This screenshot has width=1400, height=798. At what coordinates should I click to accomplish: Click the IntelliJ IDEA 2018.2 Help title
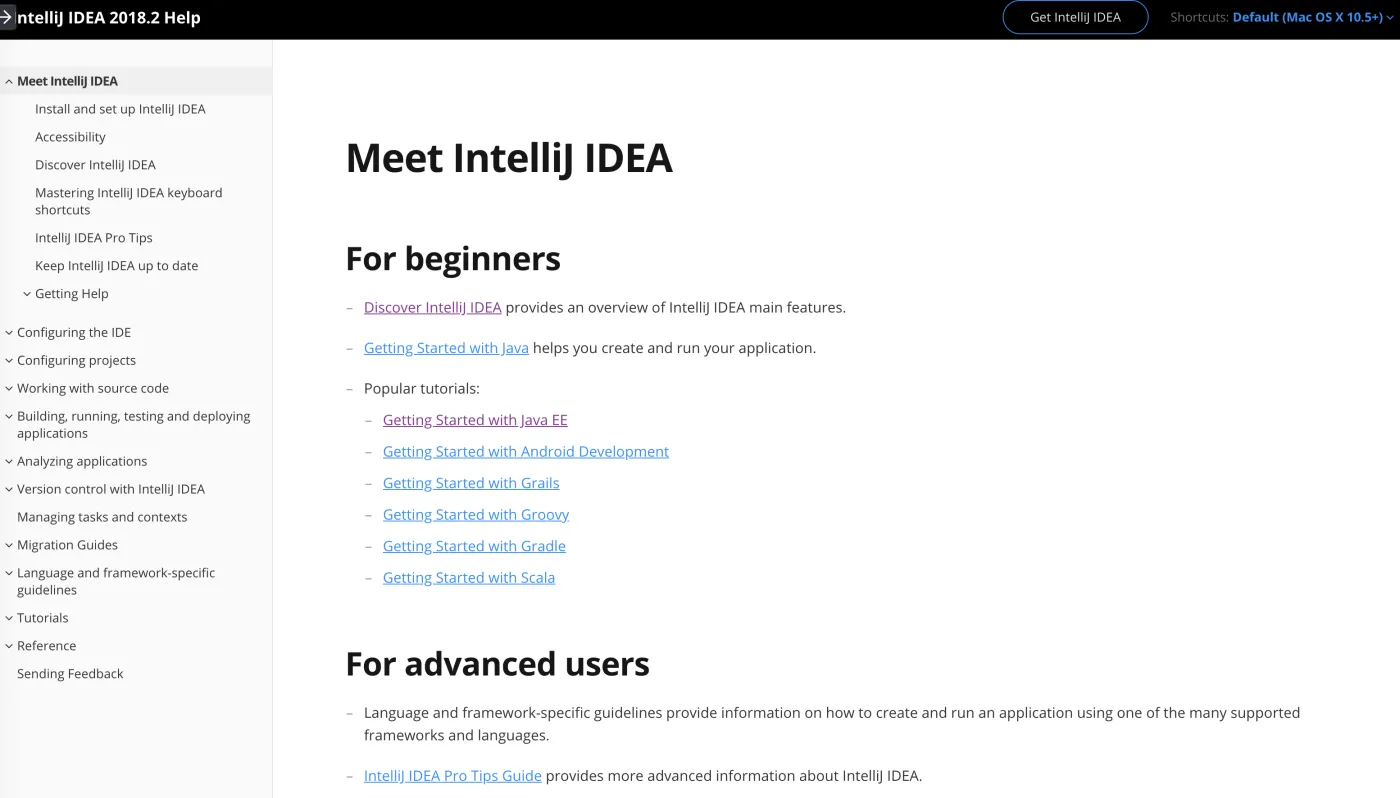pyautogui.click(x=108, y=17)
